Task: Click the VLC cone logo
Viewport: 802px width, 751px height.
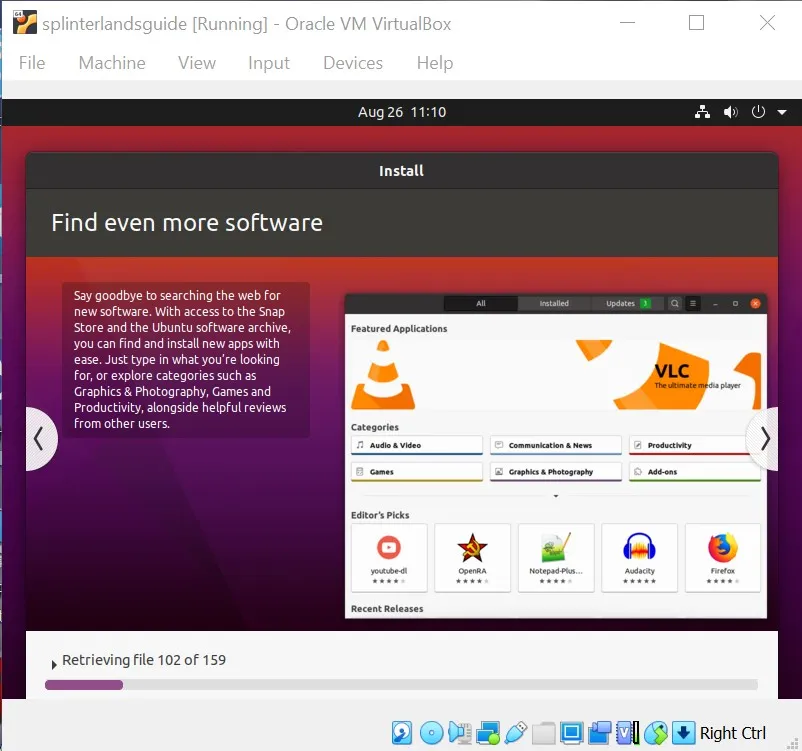Action: [383, 375]
